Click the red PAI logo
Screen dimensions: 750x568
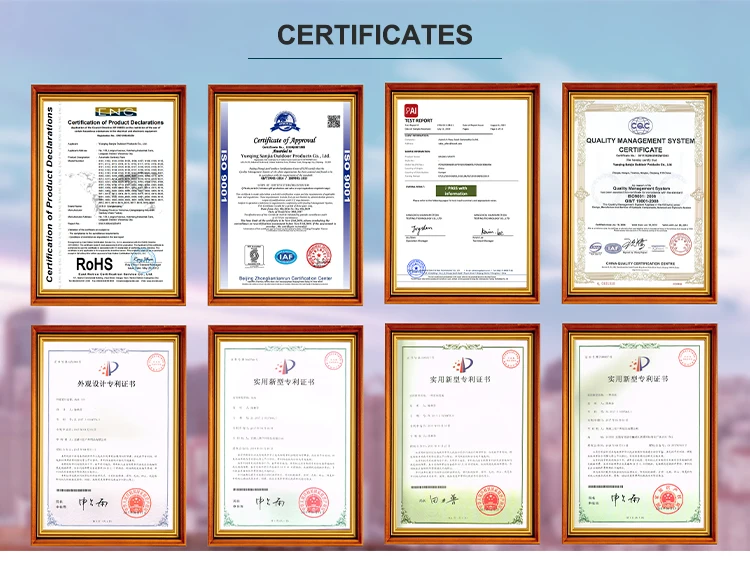point(411,111)
